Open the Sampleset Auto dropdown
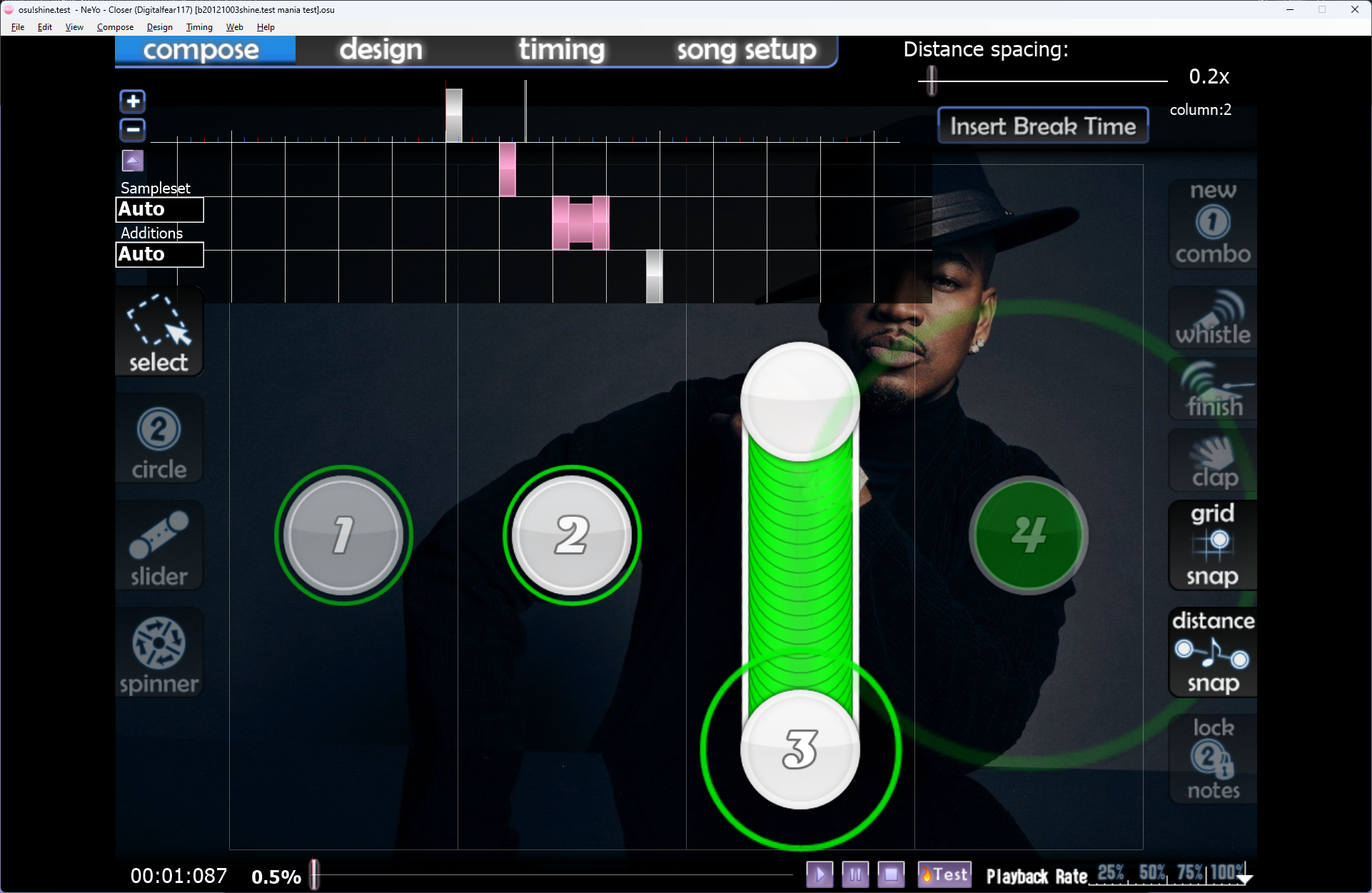The image size is (1372, 893). coord(159,209)
